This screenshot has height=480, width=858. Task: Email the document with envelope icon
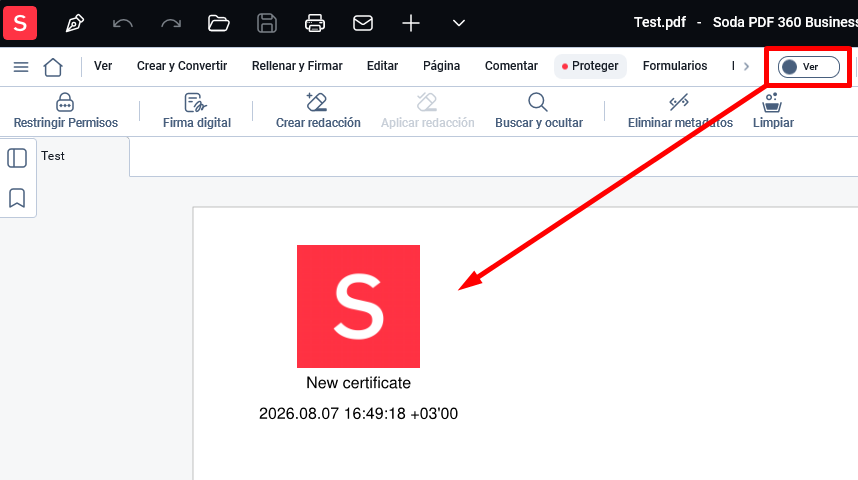point(363,23)
